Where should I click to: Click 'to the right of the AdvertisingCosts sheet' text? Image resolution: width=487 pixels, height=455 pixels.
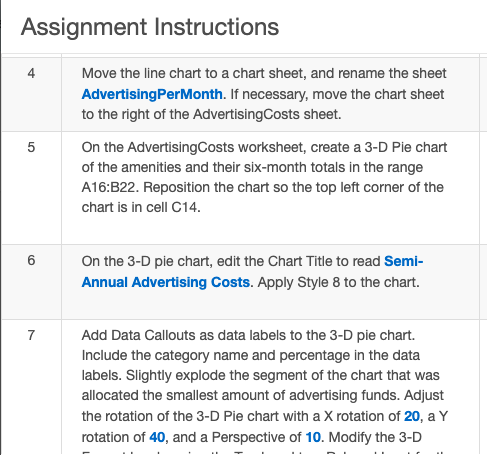[211, 114]
